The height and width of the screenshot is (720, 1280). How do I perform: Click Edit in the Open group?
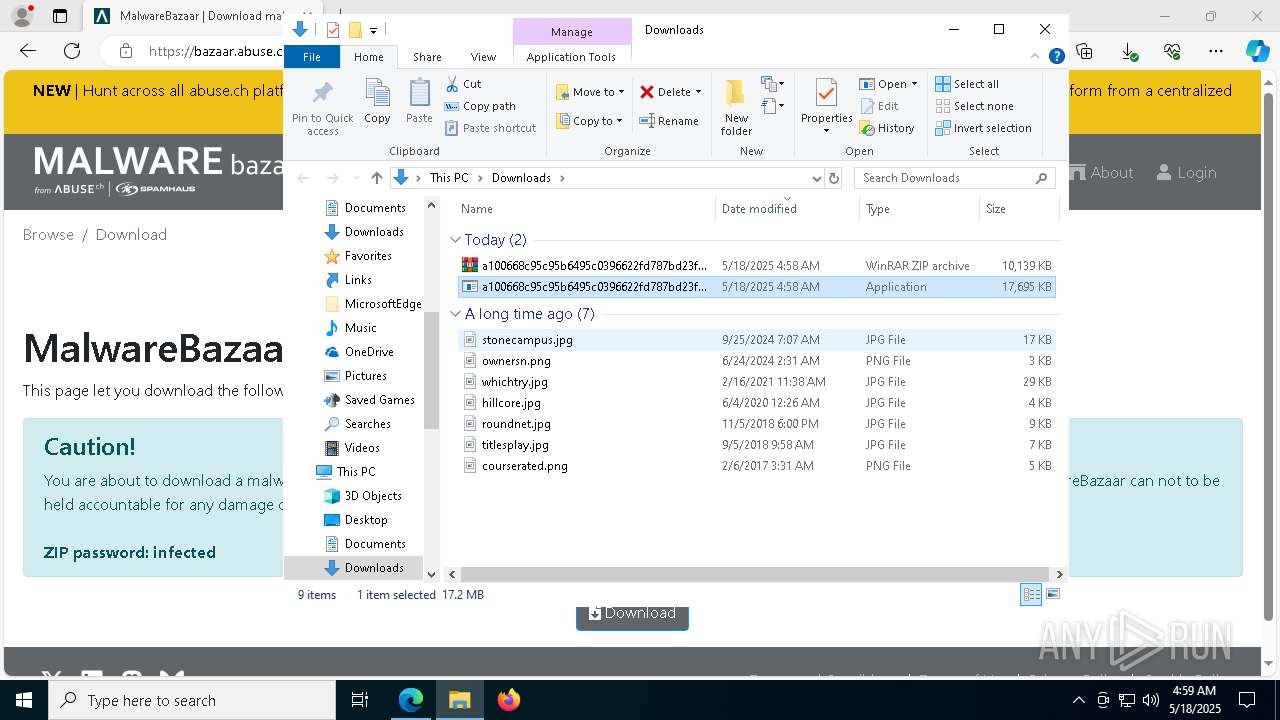(x=879, y=106)
